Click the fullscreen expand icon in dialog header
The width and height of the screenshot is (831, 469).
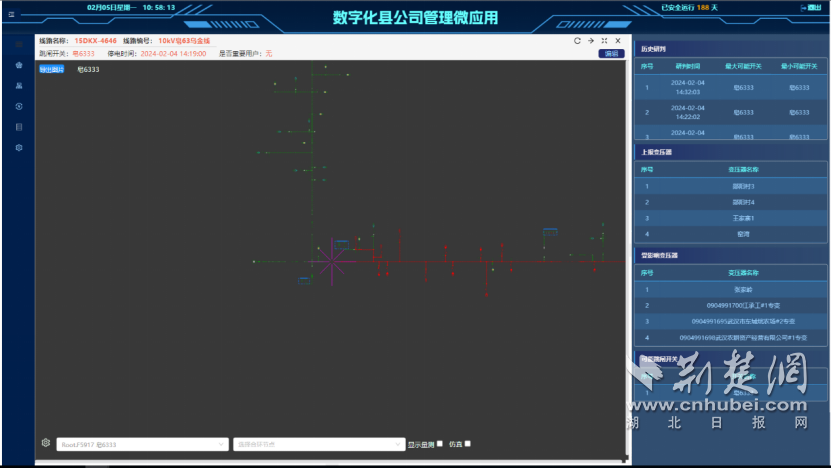click(x=604, y=41)
